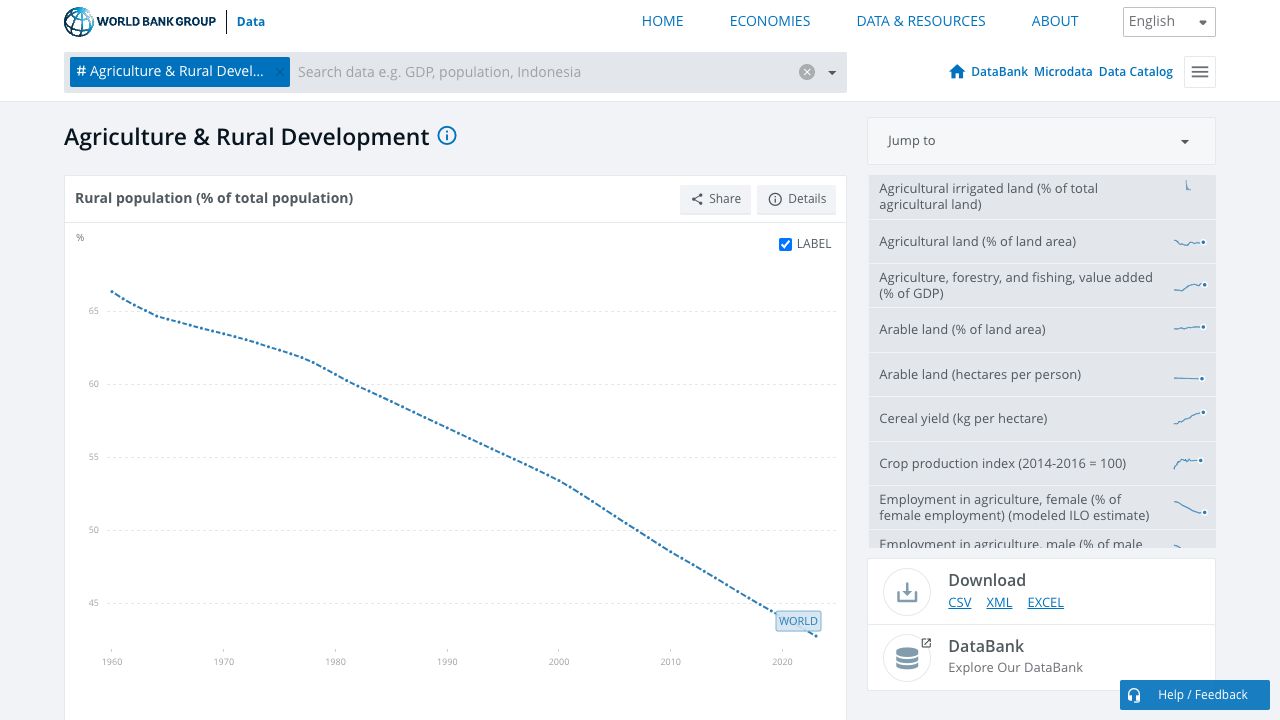Screen dimensions: 1280x720
Task: Click the WORLD label on the chart line
Action: click(798, 621)
